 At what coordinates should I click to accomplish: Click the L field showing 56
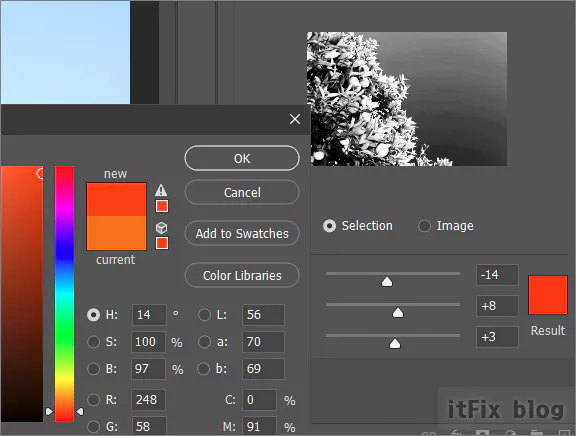tap(263, 315)
